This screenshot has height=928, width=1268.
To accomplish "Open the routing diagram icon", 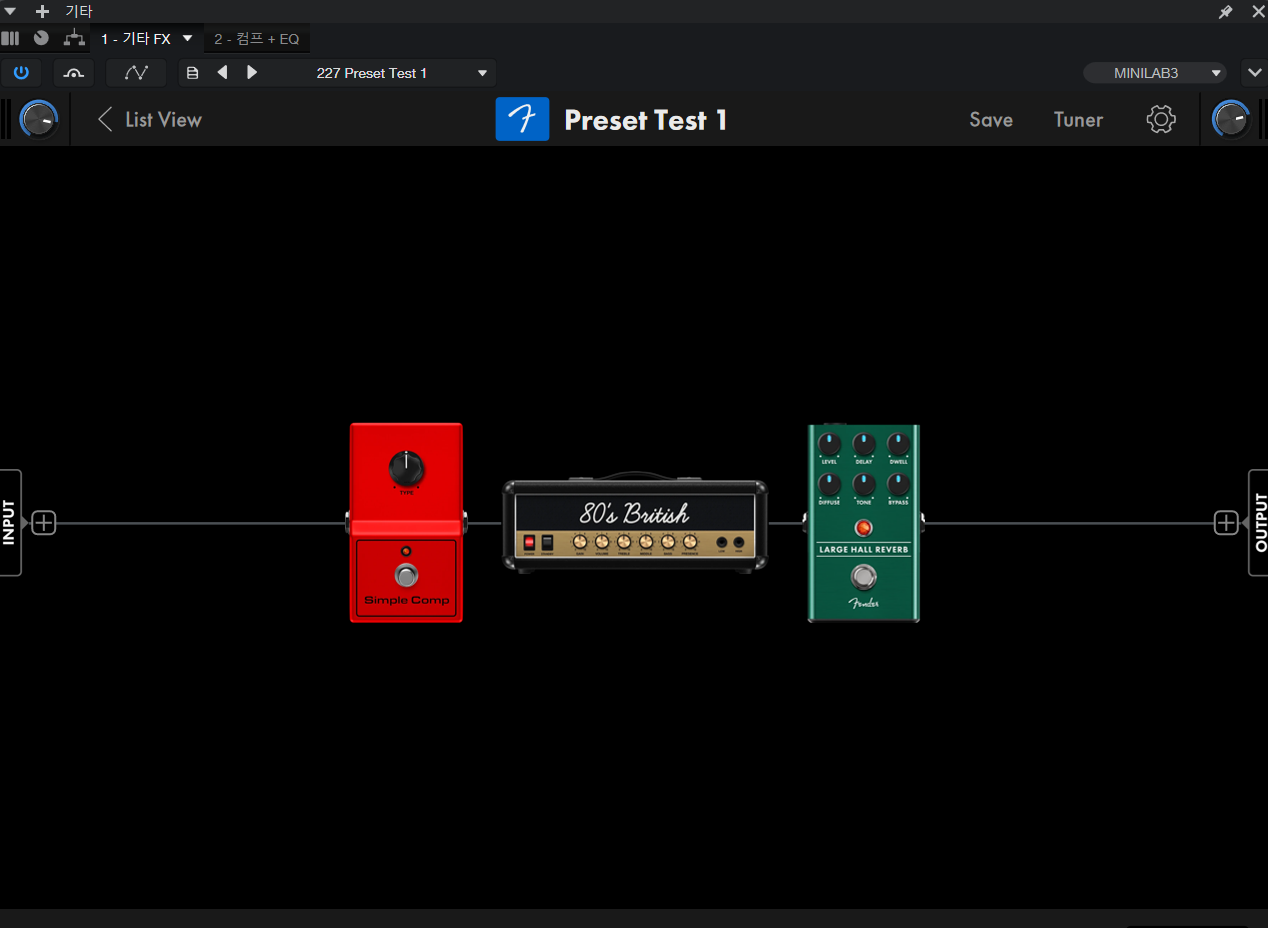I will pos(74,39).
